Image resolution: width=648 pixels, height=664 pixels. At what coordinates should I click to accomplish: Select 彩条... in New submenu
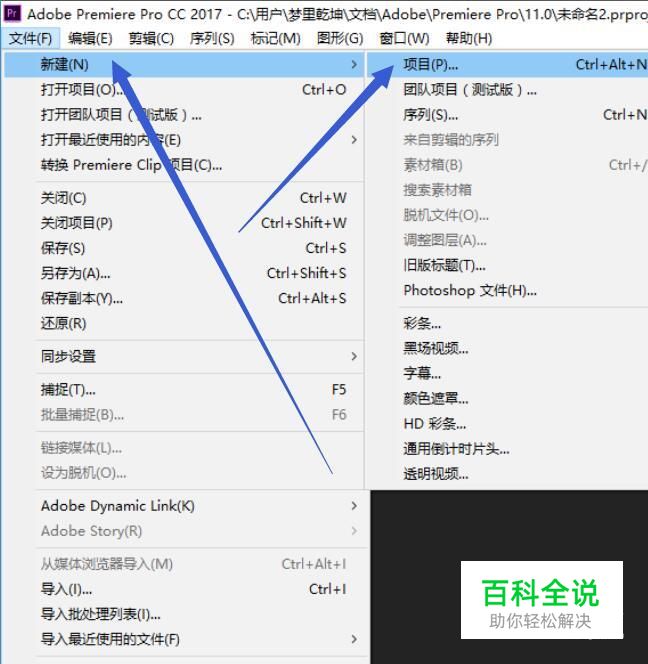[x=507, y=324]
